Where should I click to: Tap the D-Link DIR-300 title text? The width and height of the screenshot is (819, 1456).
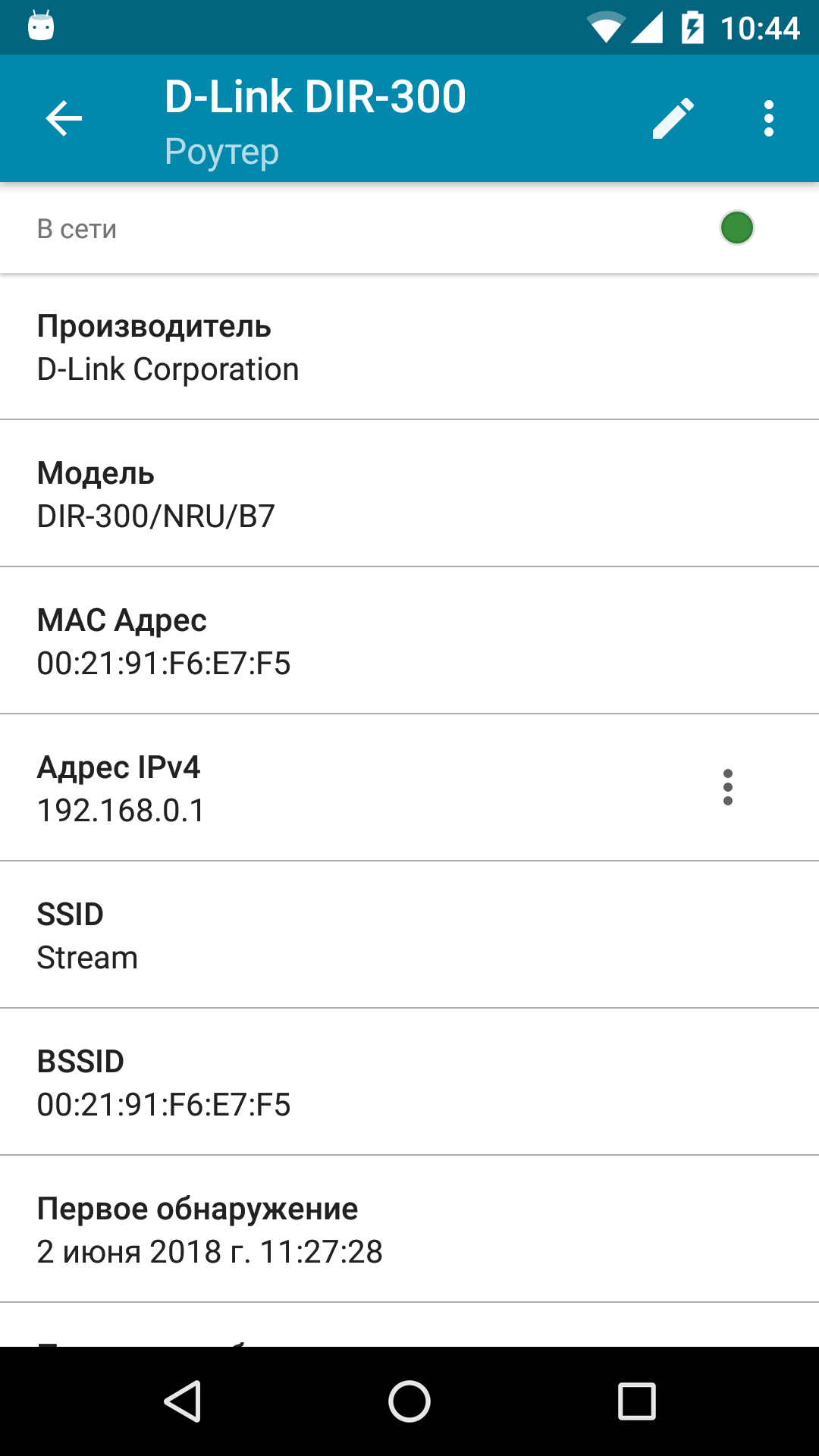(x=315, y=97)
